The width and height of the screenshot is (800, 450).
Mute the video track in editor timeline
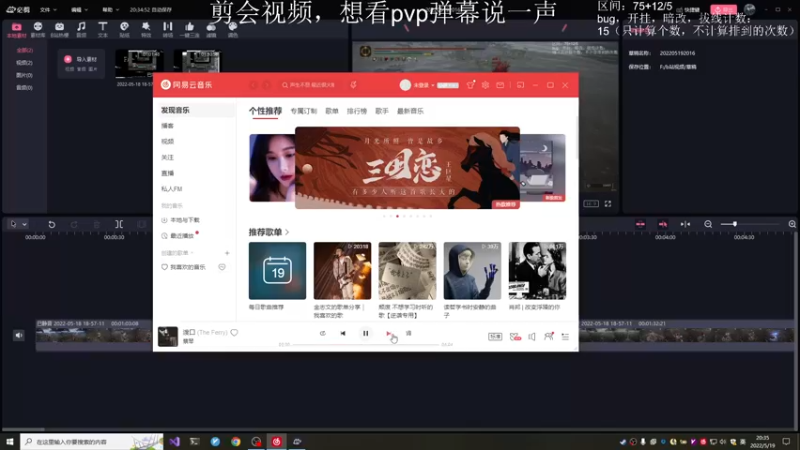pyautogui.click(x=19, y=335)
